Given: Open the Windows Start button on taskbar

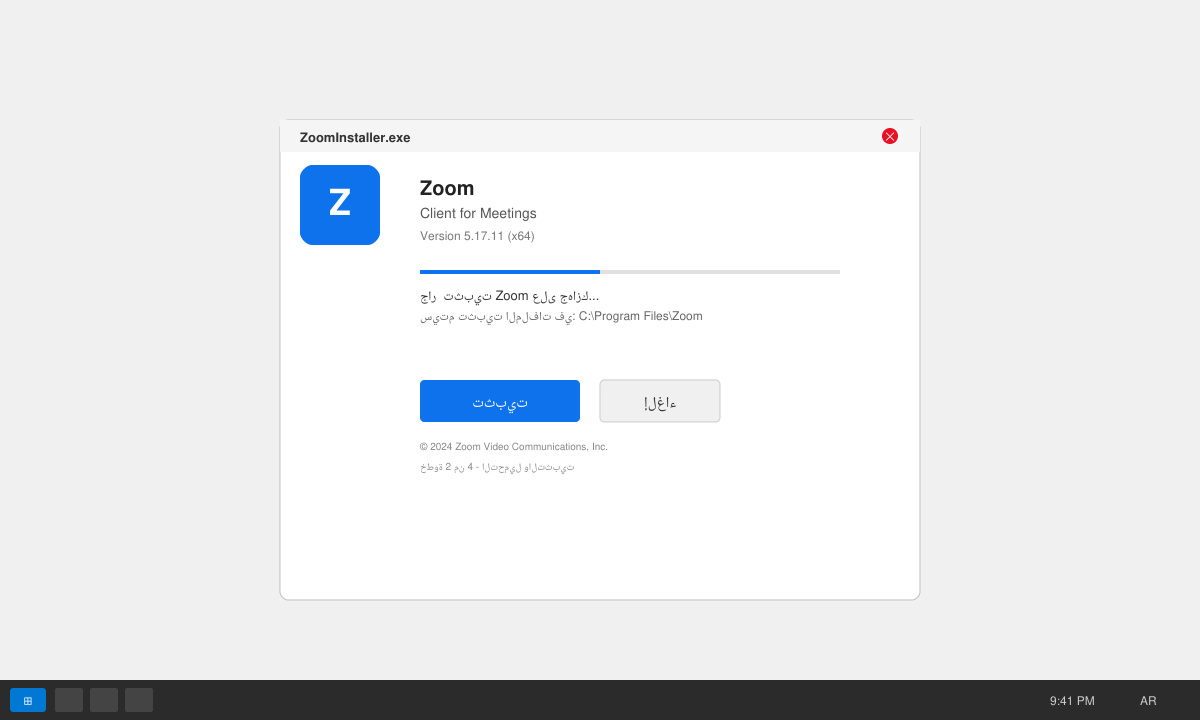Looking at the screenshot, I should [28, 700].
